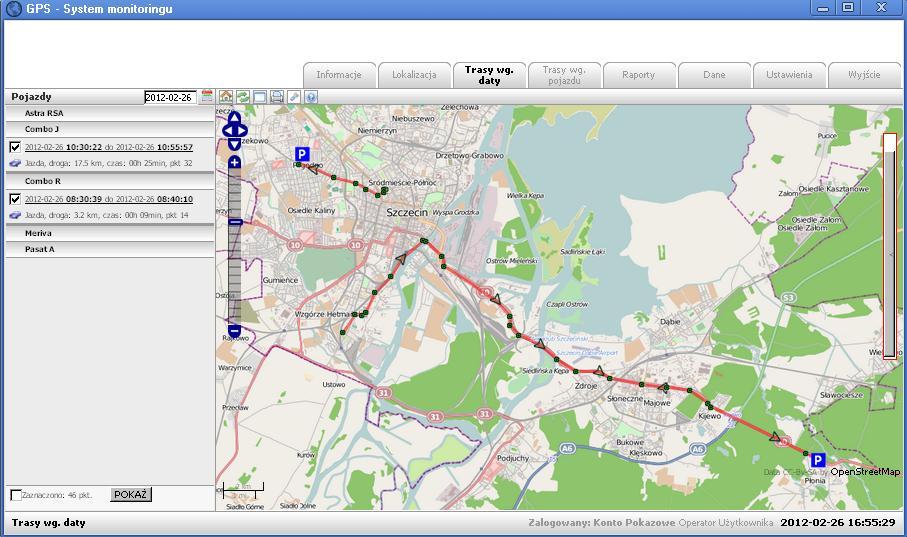907x537 pixels.
Task: Expand the Astra RSA vehicle section
Action: (x=110, y=113)
